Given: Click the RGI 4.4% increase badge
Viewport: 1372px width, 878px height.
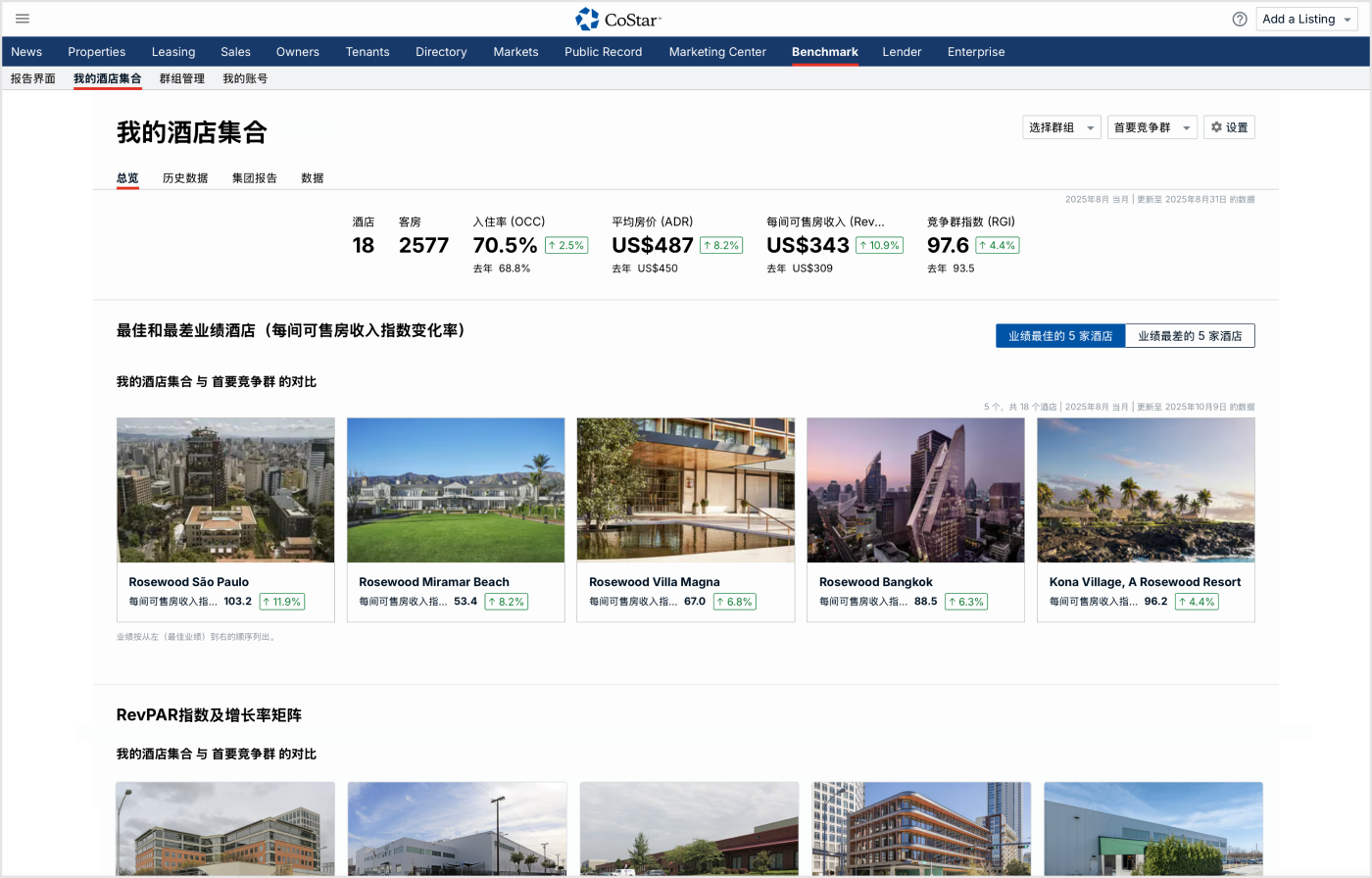Looking at the screenshot, I should click(x=996, y=245).
